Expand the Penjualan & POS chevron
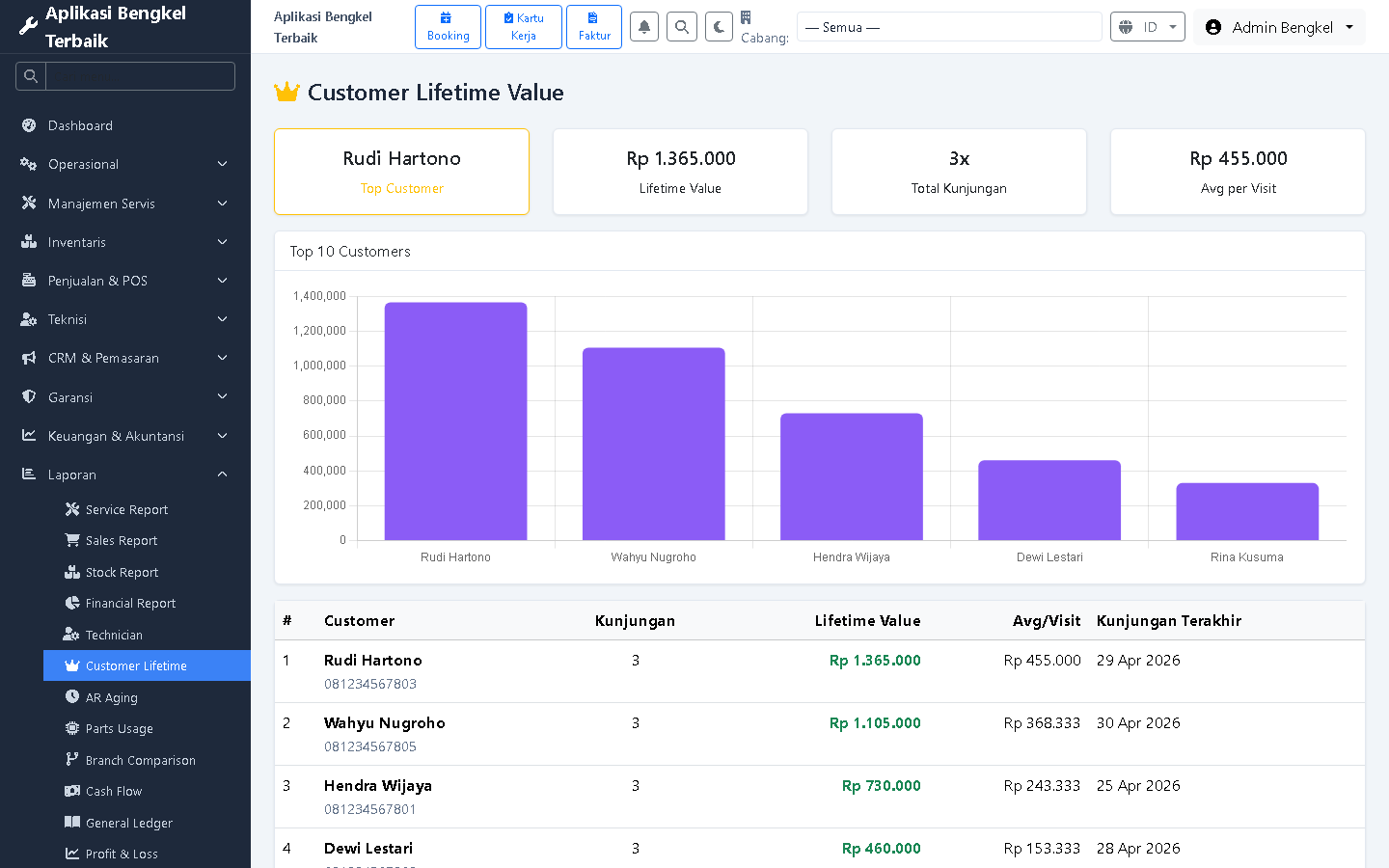This screenshot has height=868, width=1389. 223,281
